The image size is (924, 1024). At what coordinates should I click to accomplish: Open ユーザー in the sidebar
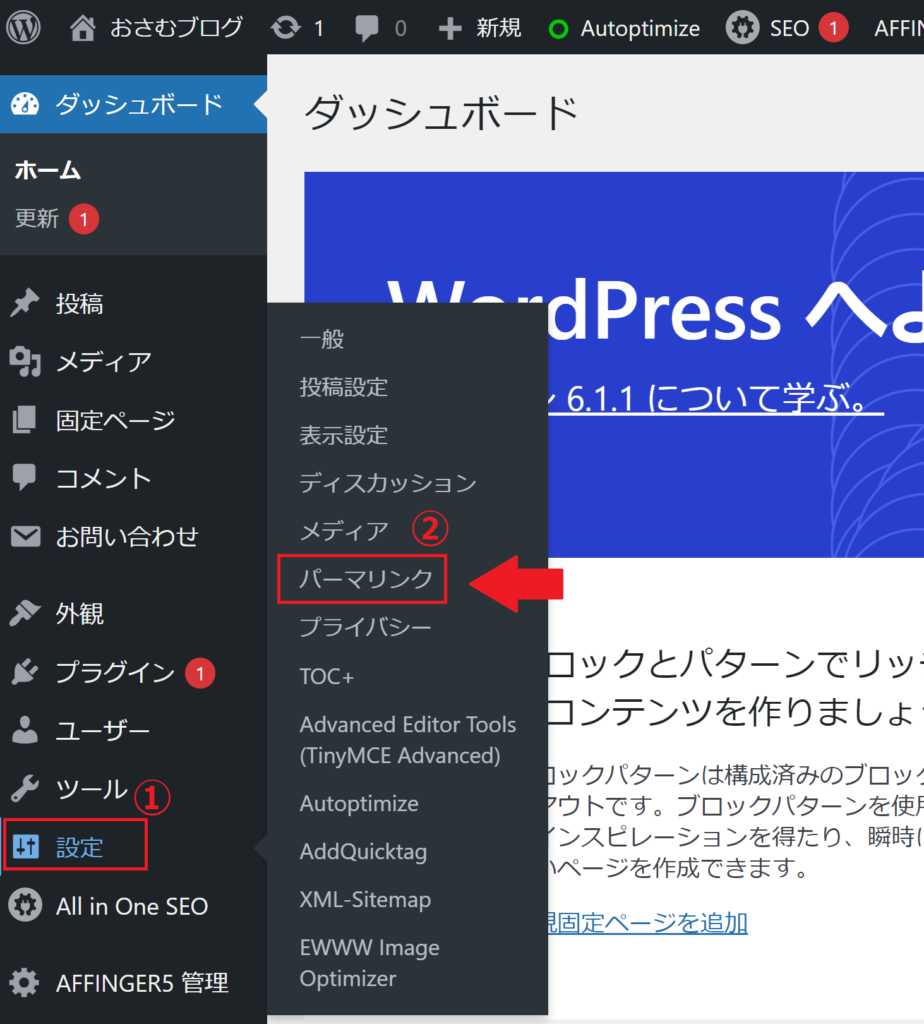(x=103, y=730)
